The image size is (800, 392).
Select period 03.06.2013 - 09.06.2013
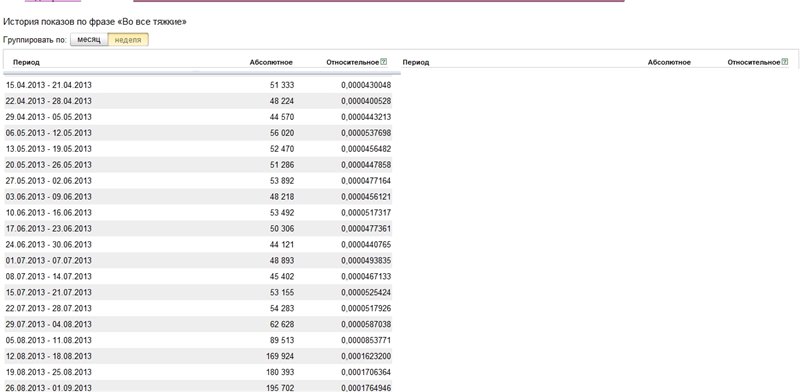click(48, 197)
